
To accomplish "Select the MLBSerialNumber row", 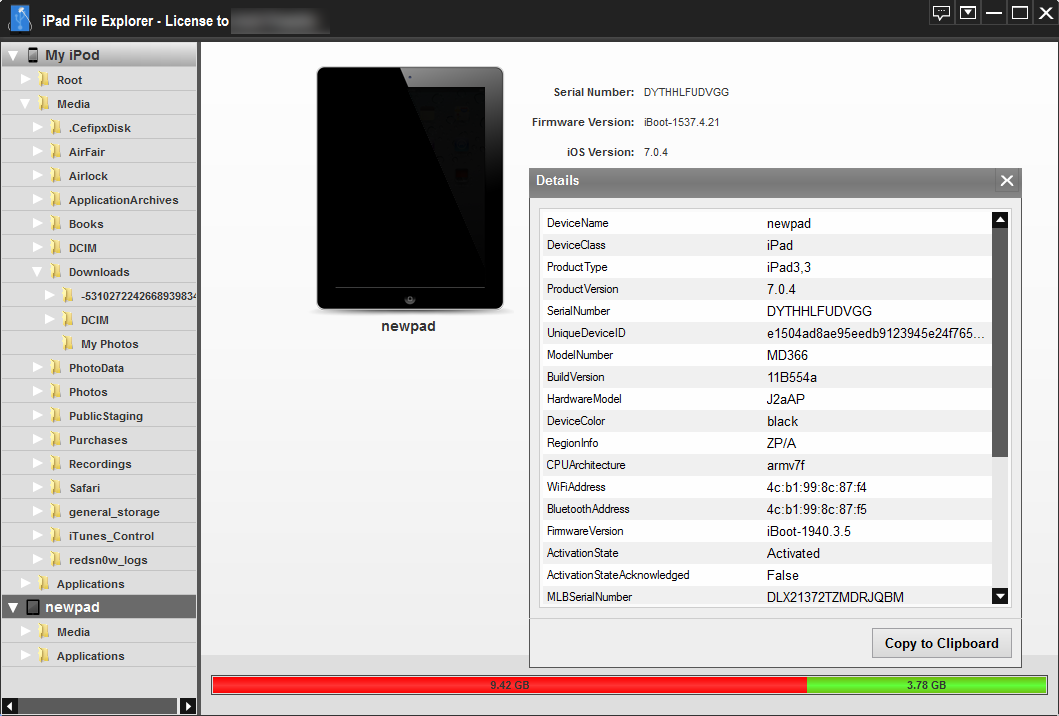I will coord(765,596).
